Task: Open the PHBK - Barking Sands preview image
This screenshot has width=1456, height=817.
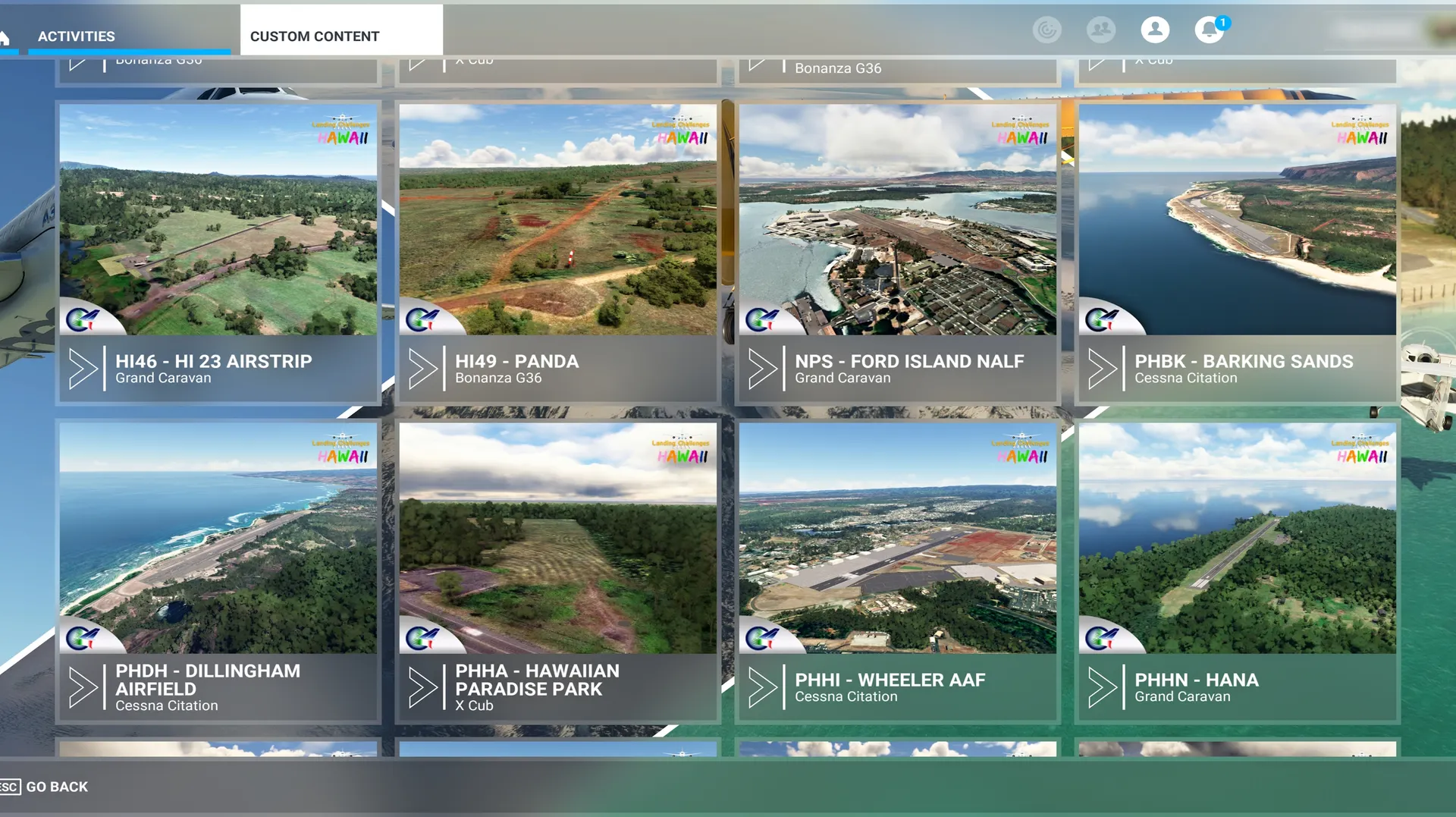Action: pos(1238,219)
